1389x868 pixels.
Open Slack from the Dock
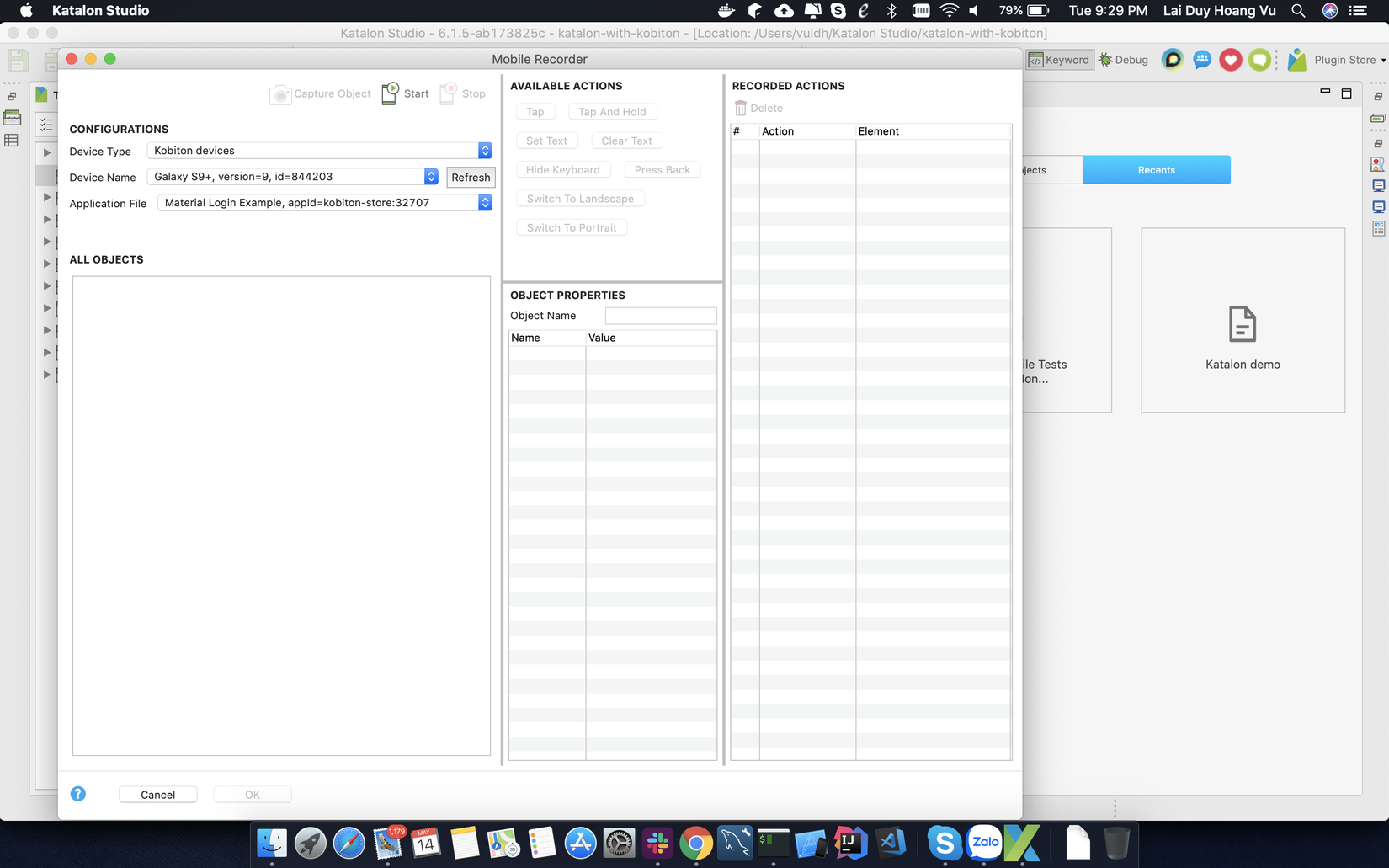click(657, 843)
